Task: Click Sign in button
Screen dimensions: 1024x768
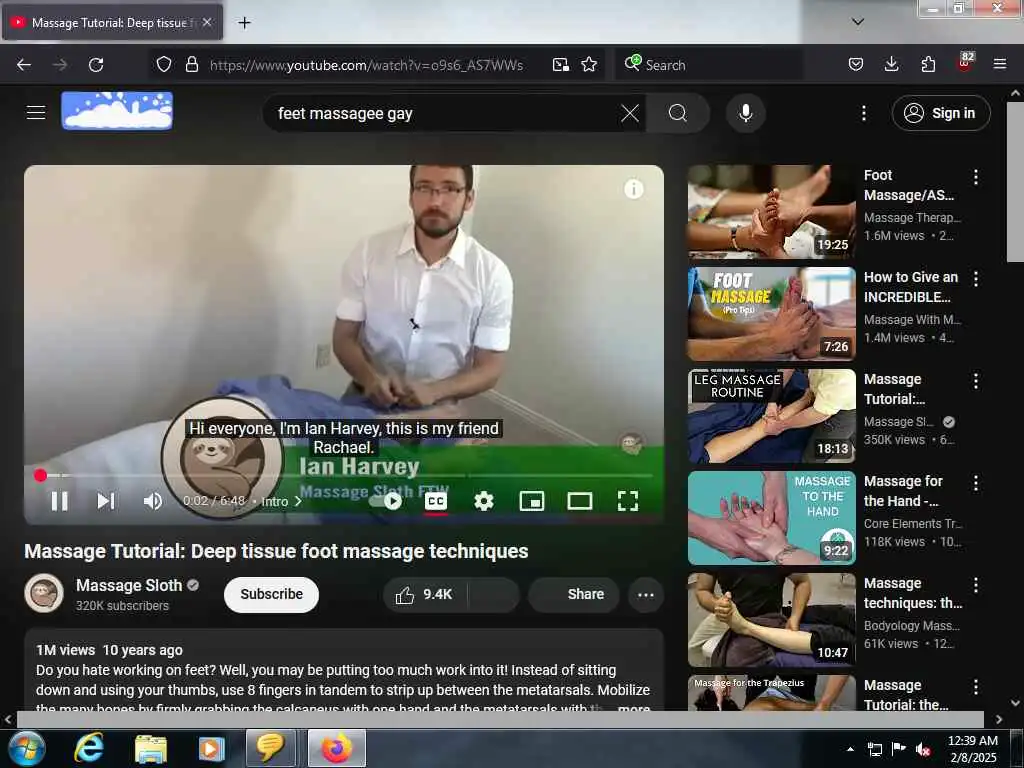Action: point(941,113)
